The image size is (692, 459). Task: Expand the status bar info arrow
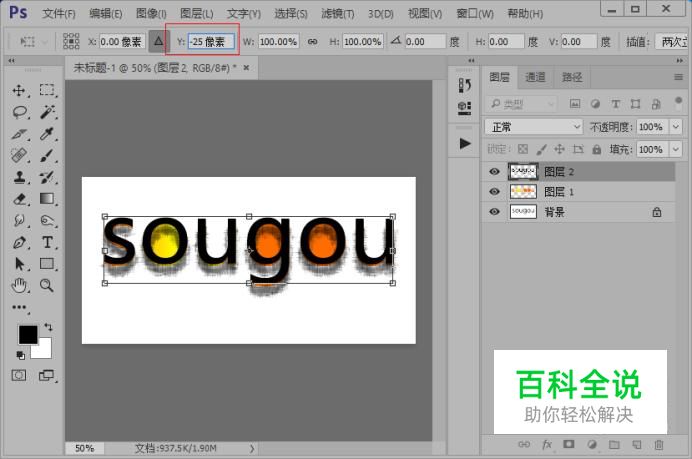[252, 448]
